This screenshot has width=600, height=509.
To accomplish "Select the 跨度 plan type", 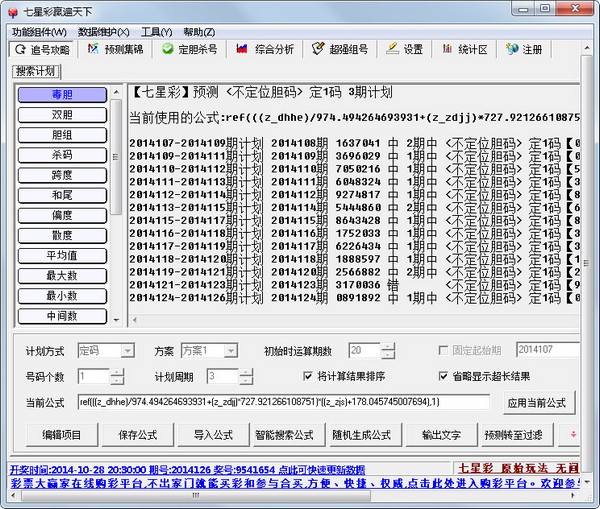I will point(62,175).
